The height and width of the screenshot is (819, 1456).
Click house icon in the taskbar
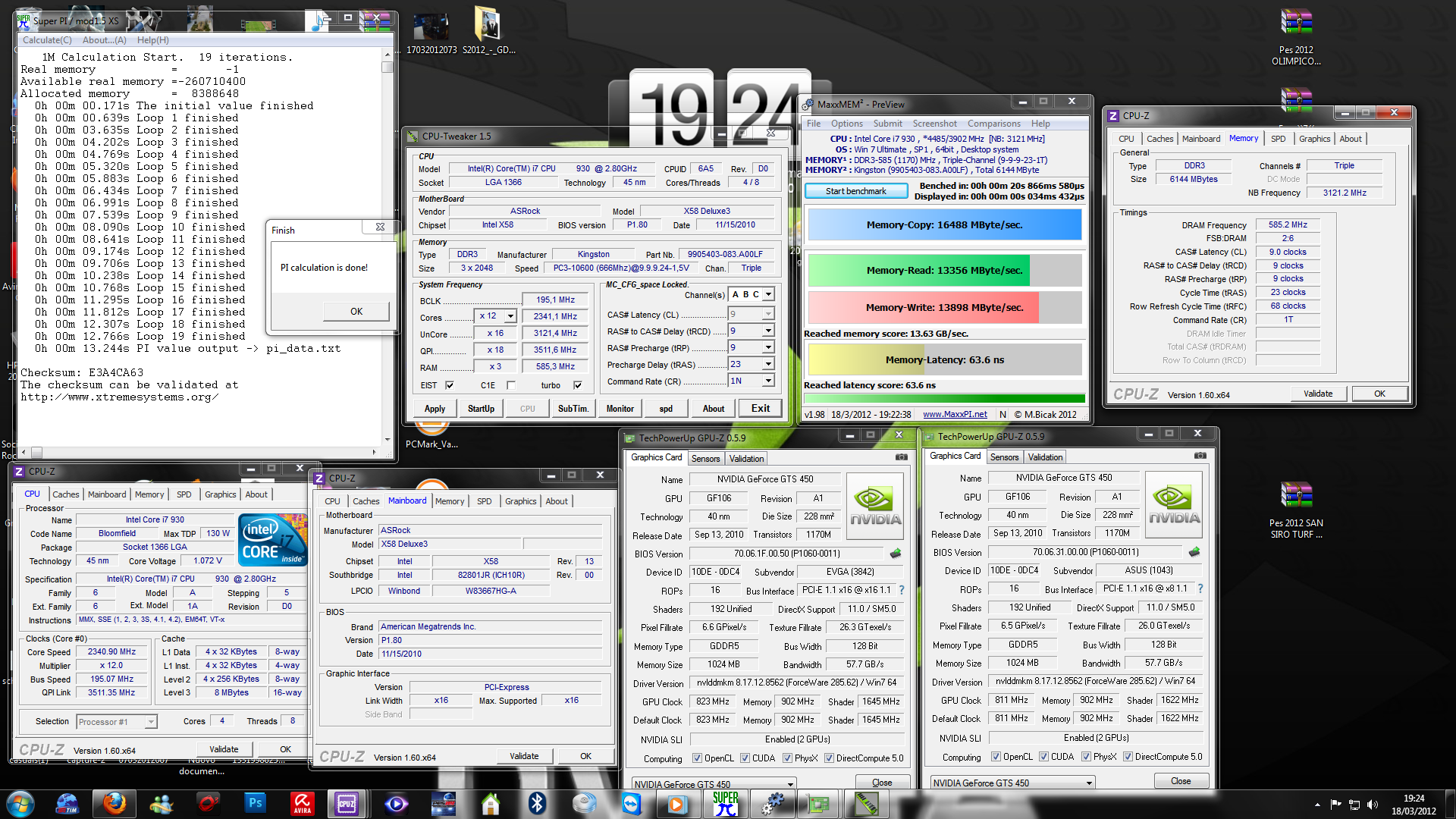[490, 804]
